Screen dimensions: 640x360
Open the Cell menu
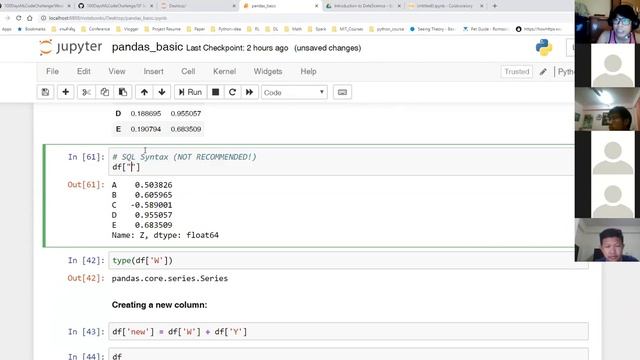point(188,71)
